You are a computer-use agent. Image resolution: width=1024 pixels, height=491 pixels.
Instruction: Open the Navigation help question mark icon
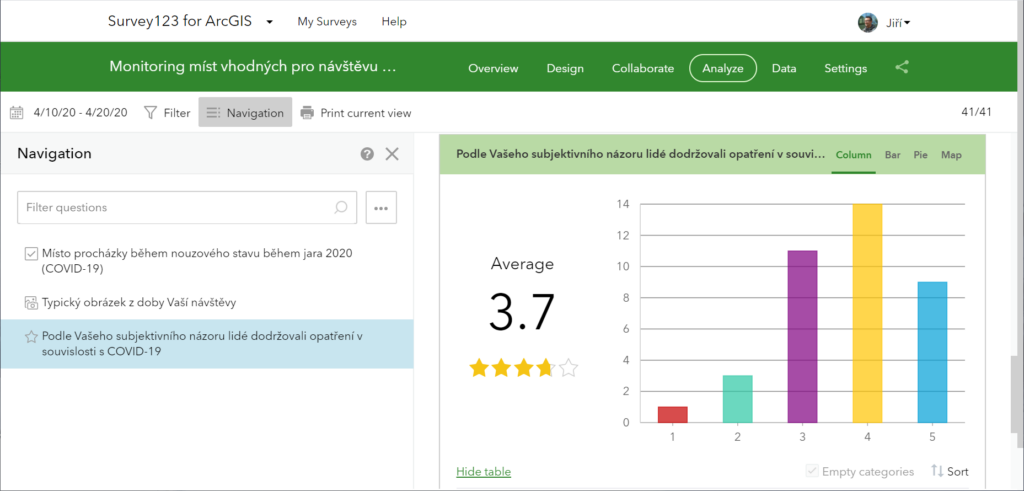(x=367, y=154)
